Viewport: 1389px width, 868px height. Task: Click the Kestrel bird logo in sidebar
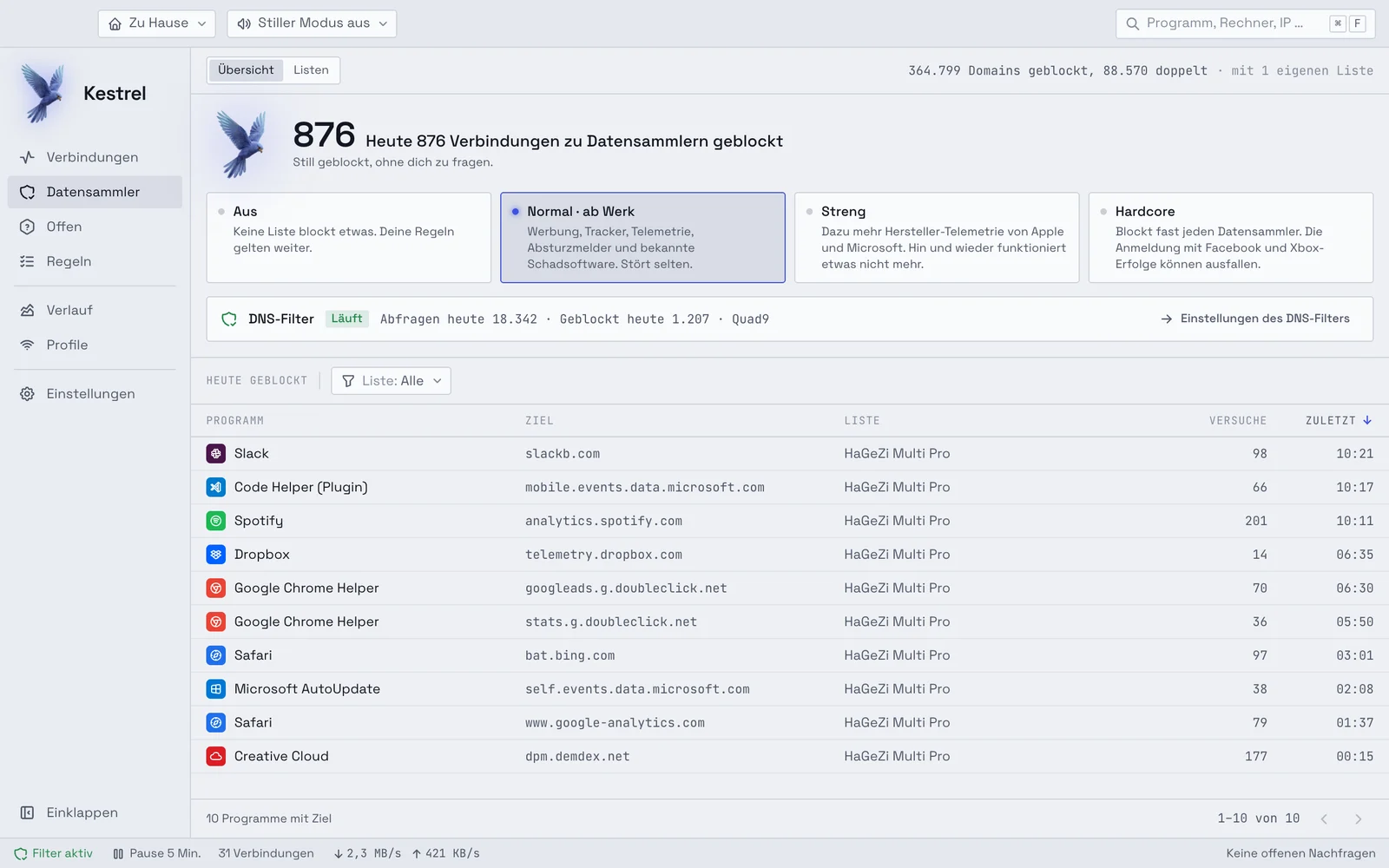43,92
